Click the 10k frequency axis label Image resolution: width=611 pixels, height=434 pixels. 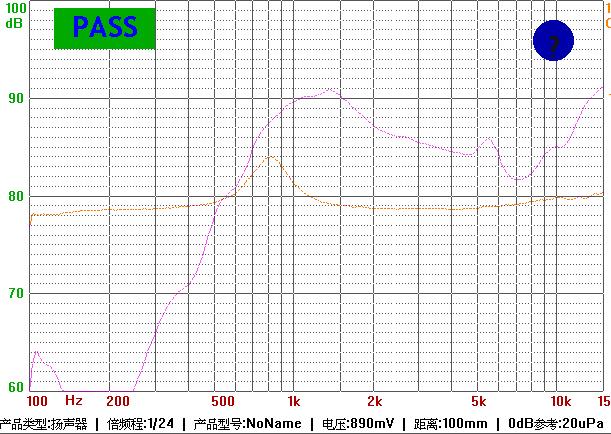[561, 401]
